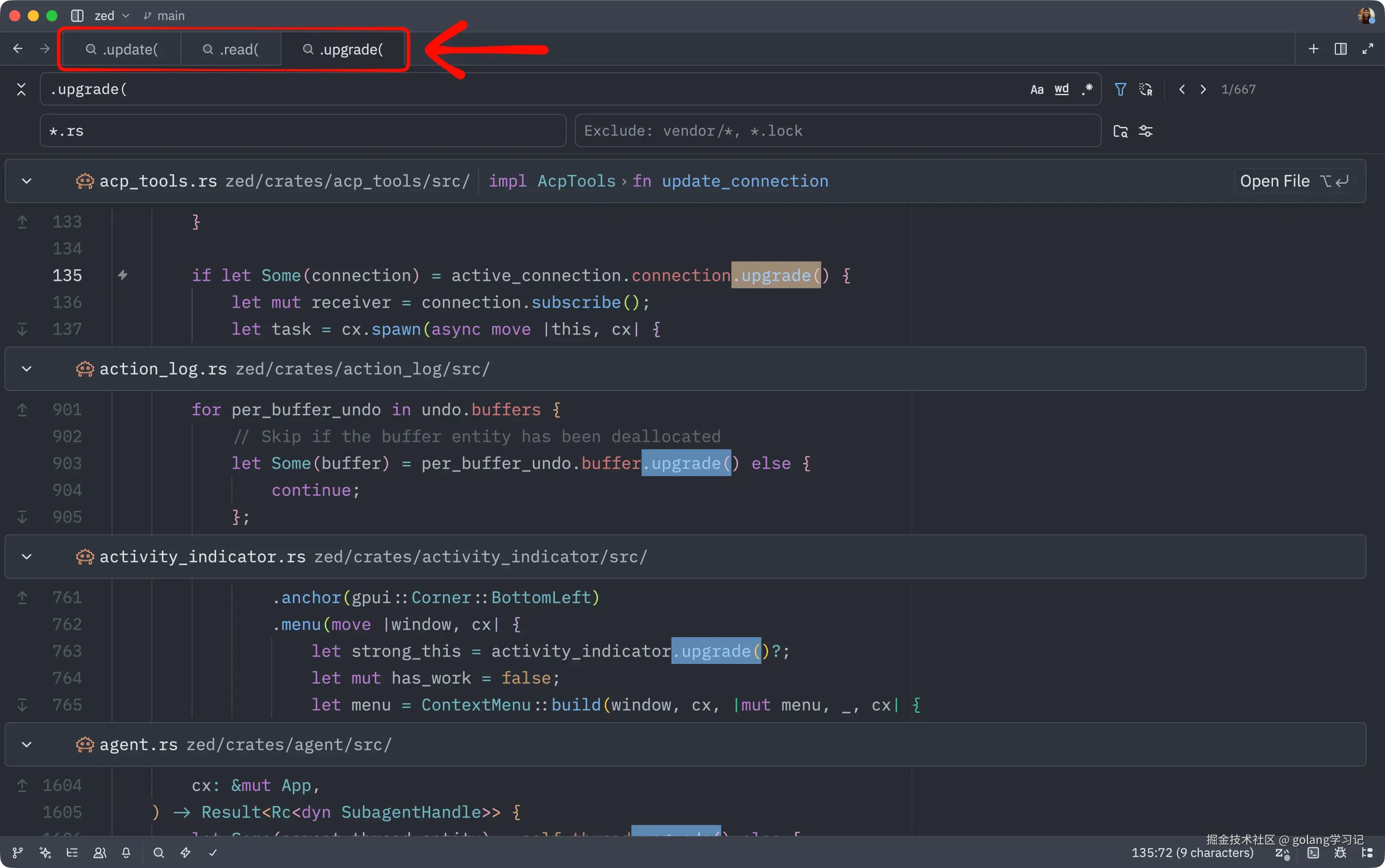
Task: Click the Exclude files input field
Action: (x=837, y=131)
